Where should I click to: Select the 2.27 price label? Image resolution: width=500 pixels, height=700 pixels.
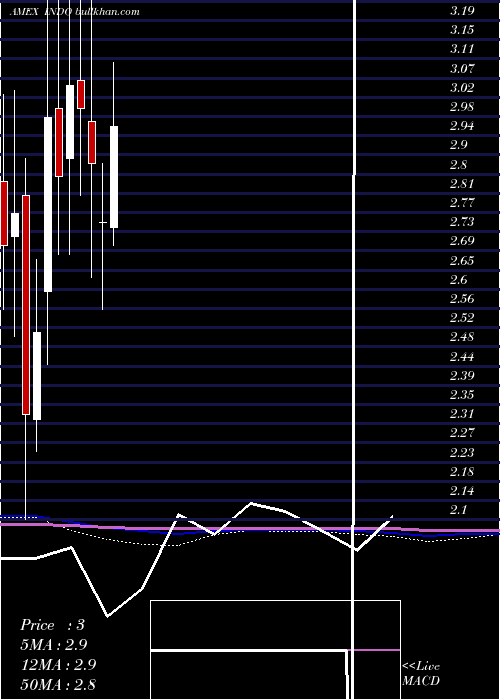[462, 433]
